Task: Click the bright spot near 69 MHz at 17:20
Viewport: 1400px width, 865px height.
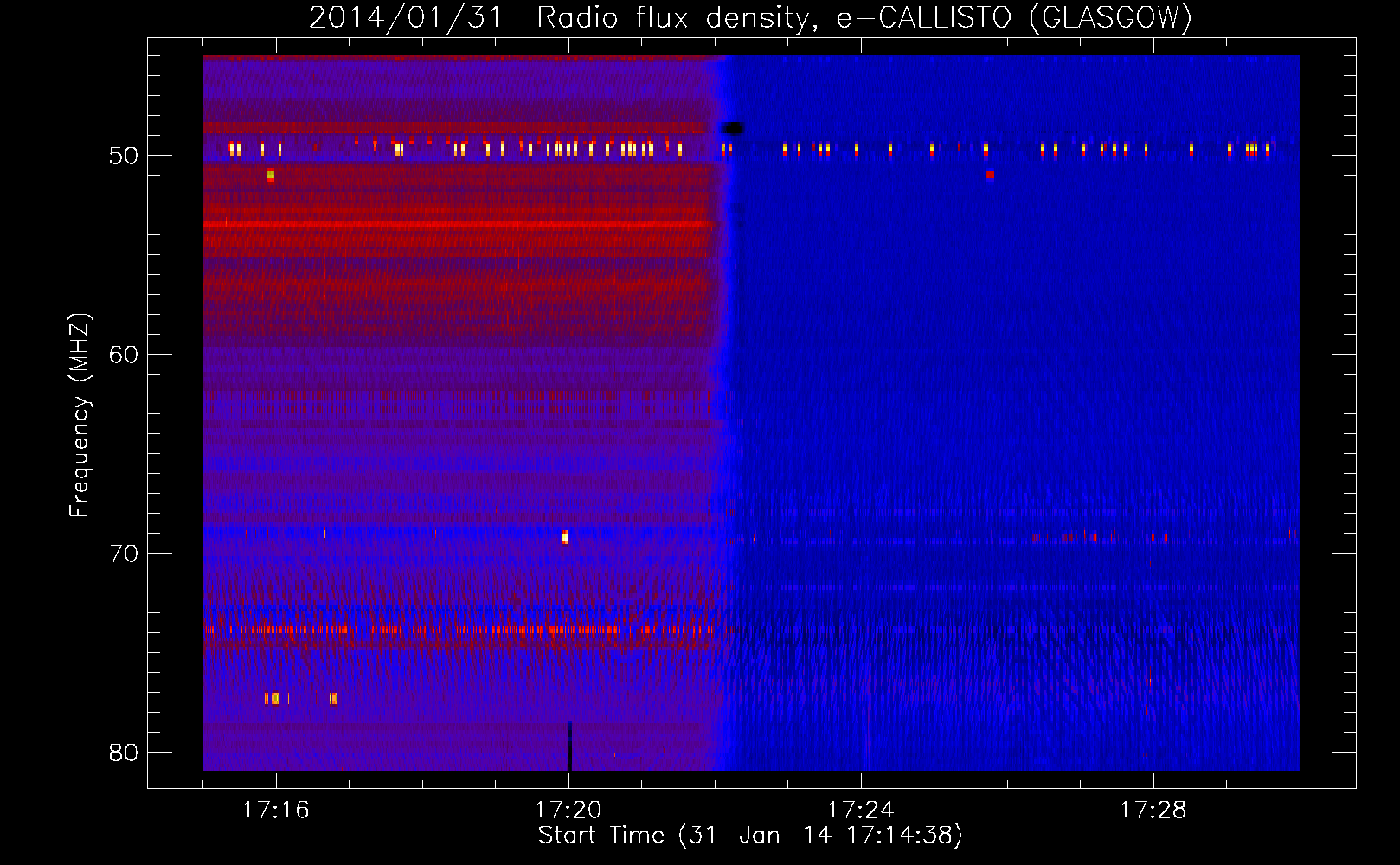Action: click(x=564, y=537)
